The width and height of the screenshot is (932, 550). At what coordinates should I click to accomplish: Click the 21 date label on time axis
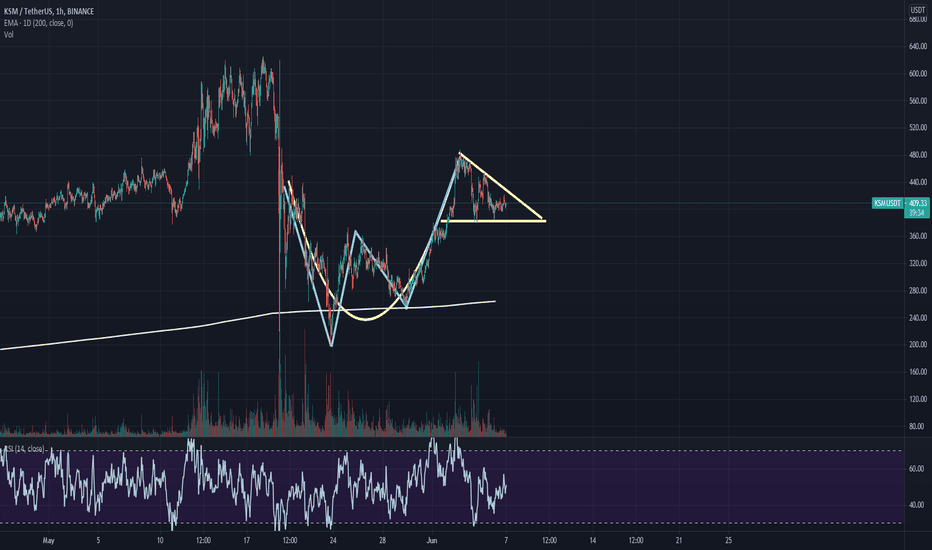point(679,541)
